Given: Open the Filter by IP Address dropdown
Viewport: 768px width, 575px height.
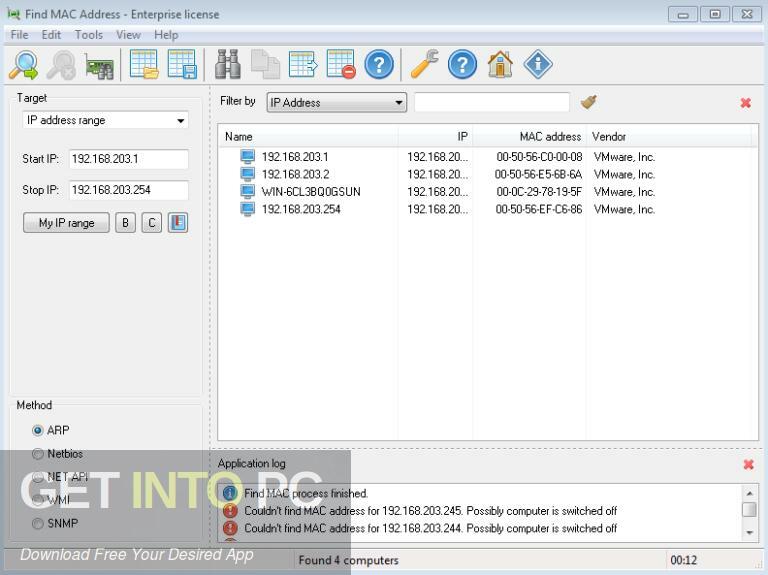Looking at the screenshot, I should [x=336, y=102].
